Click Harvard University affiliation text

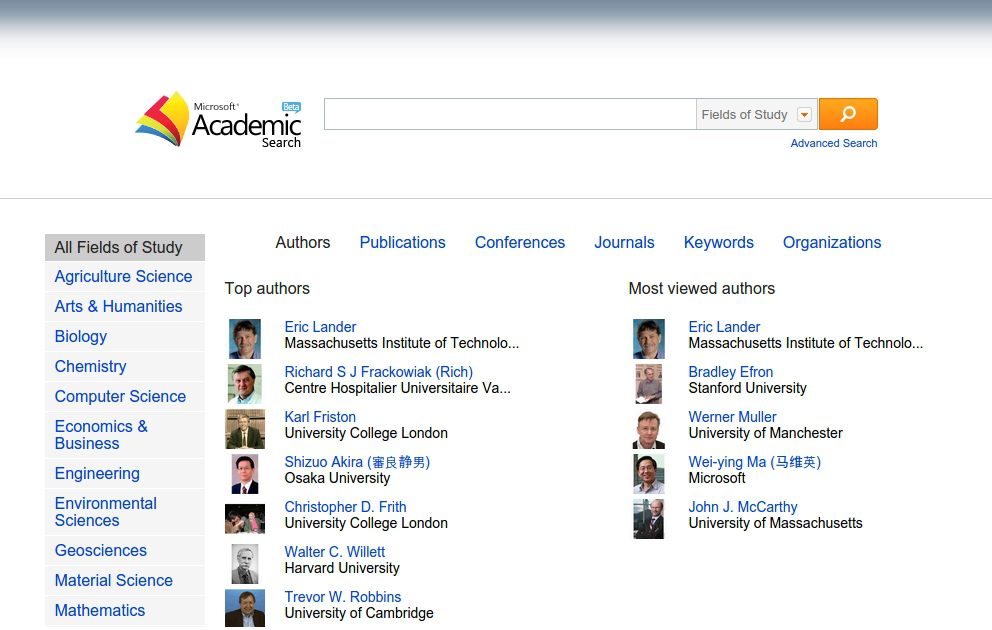(x=342, y=568)
